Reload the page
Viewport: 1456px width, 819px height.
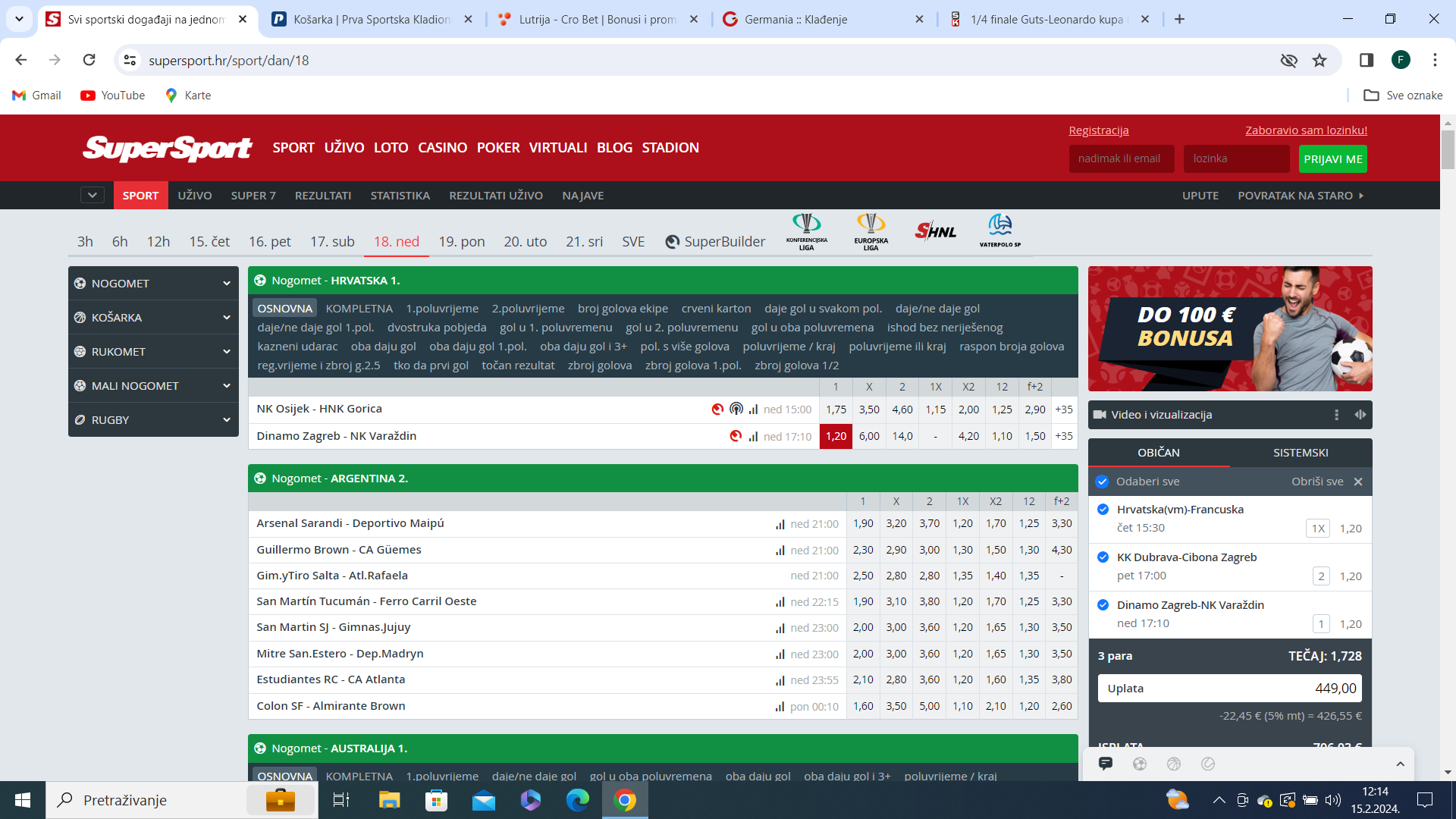(89, 60)
